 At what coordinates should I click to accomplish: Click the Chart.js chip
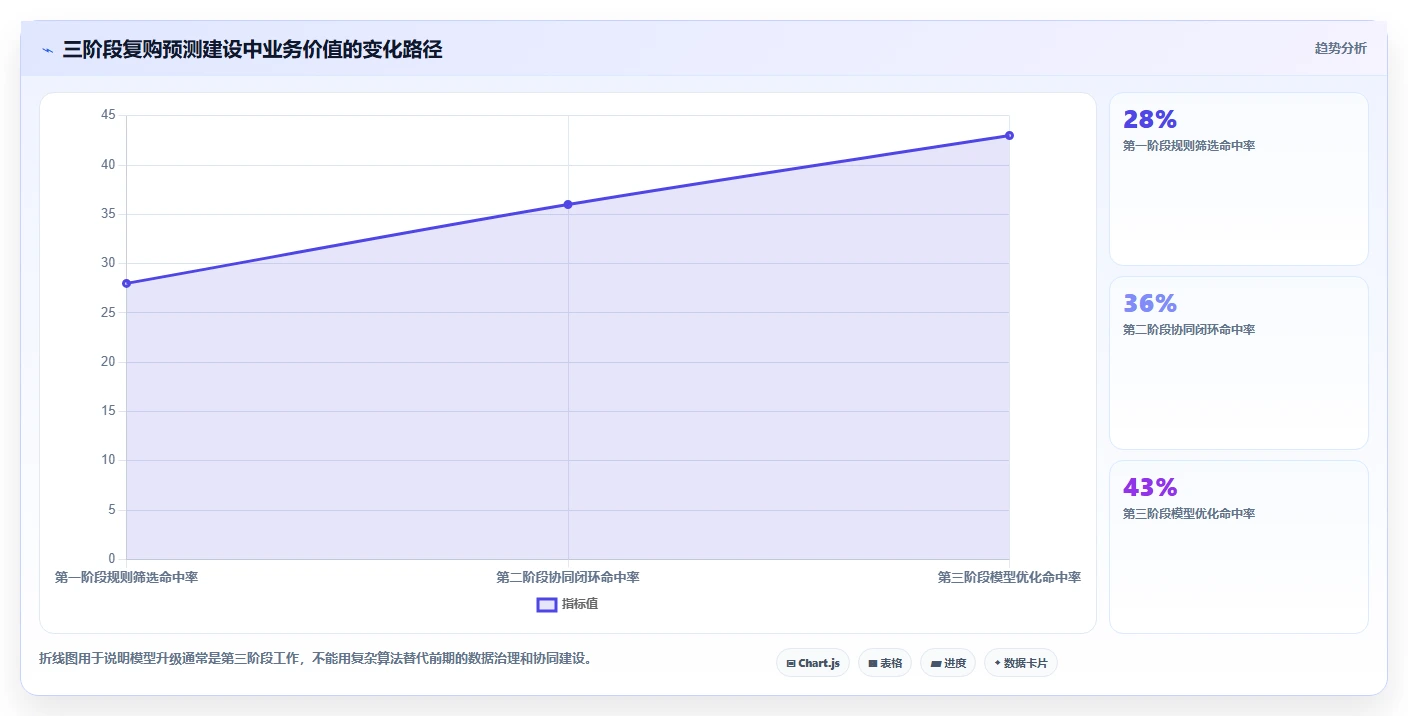(813, 663)
